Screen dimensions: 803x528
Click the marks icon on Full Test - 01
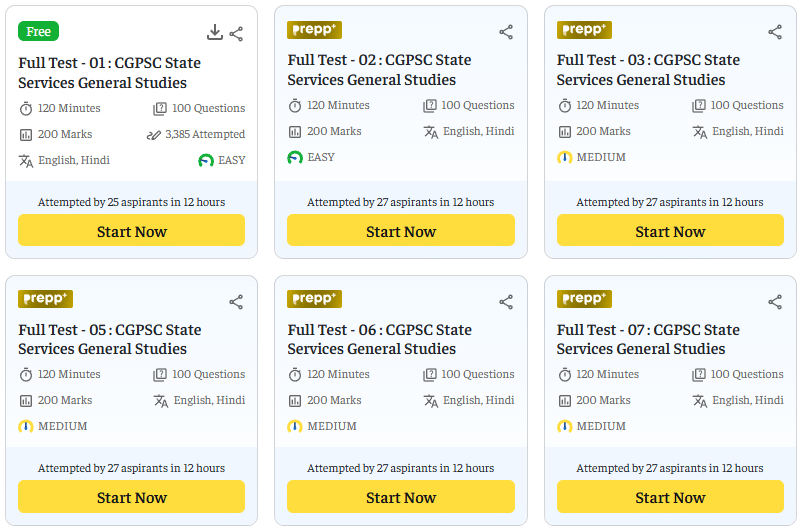pos(26,135)
